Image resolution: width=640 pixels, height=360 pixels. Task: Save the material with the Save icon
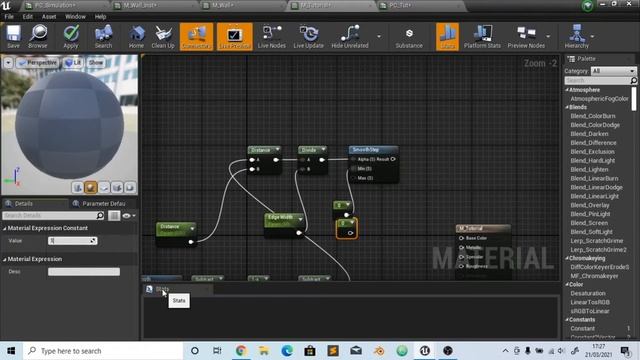pos(13,36)
